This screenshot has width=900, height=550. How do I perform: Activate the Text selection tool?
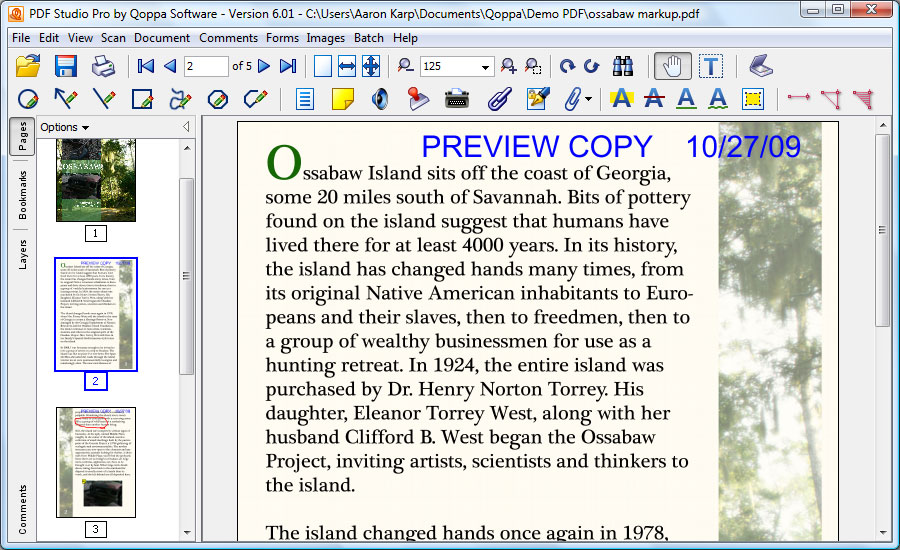(x=711, y=66)
